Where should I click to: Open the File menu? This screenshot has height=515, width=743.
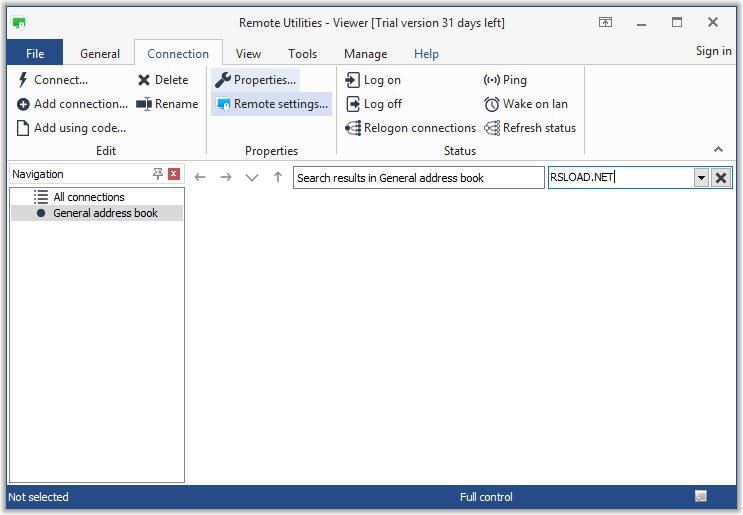point(35,54)
